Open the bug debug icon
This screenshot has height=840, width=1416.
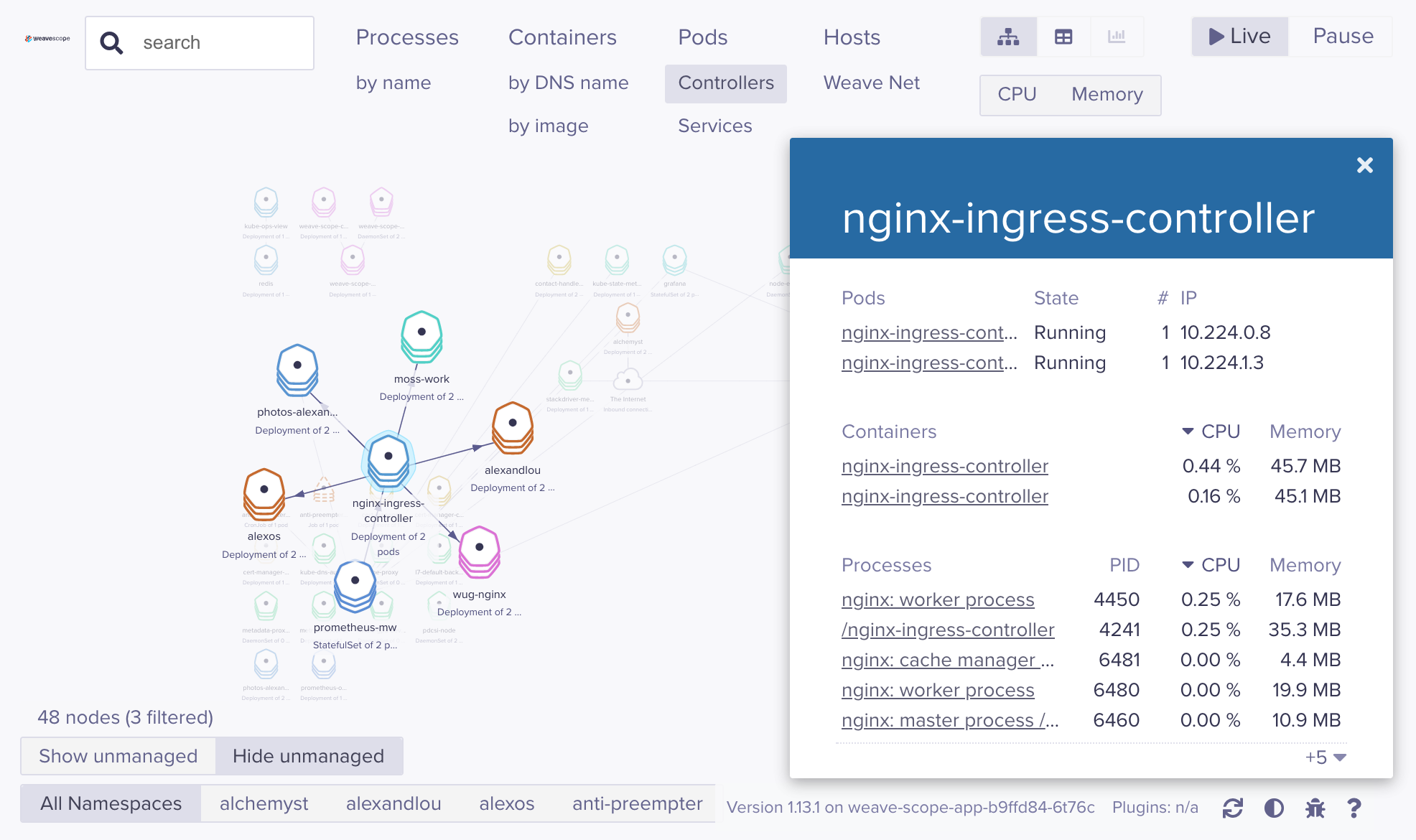tap(1315, 808)
